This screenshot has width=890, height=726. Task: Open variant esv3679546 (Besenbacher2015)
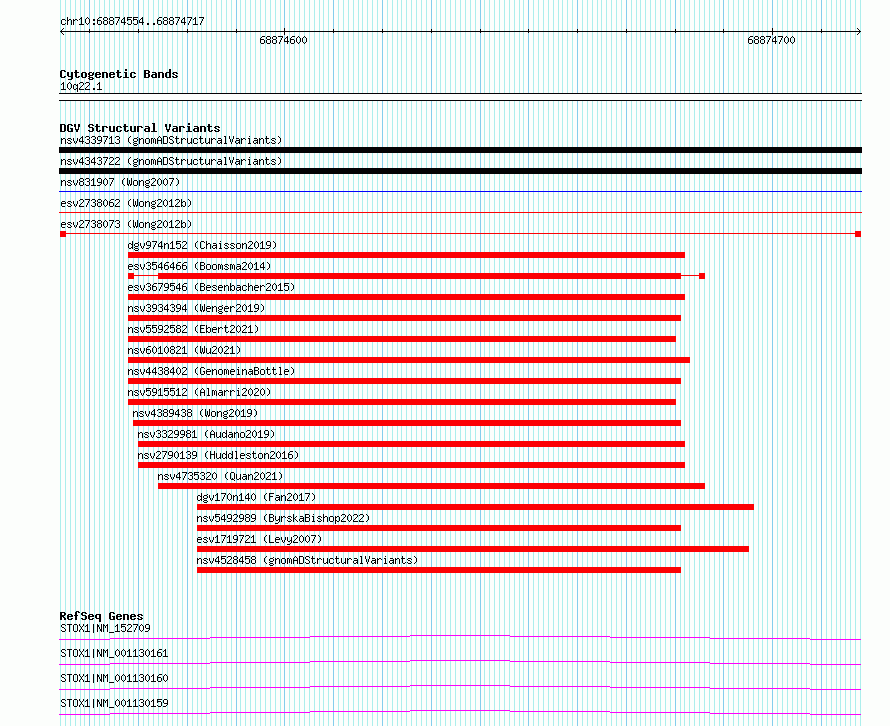211,287
